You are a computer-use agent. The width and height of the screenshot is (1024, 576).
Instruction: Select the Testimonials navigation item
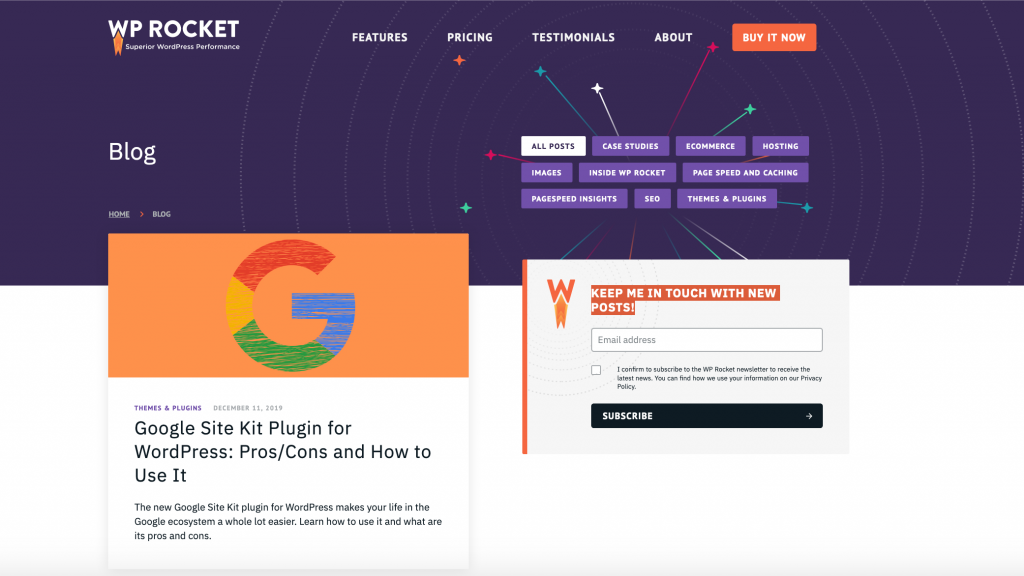[x=573, y=37]
